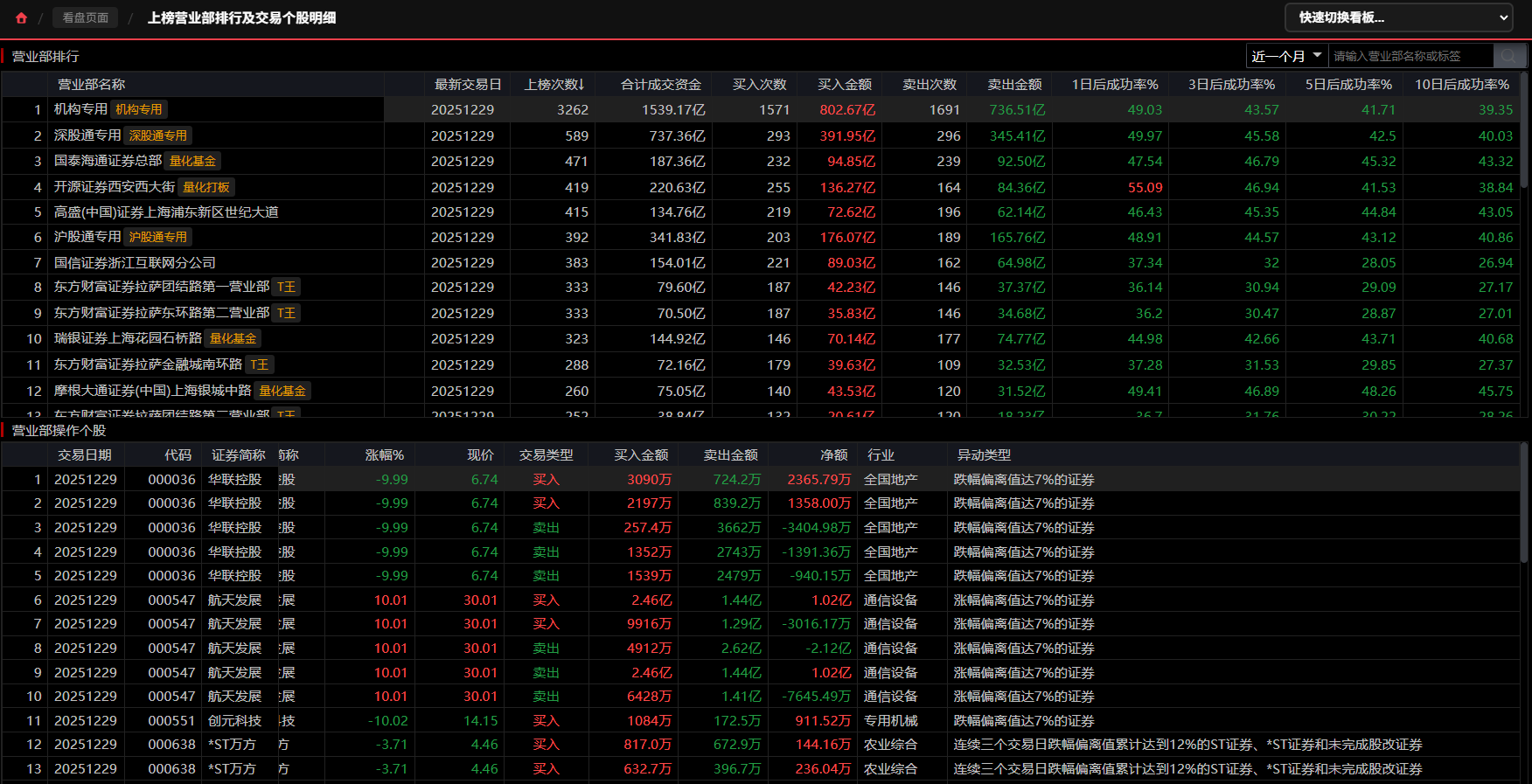
Task: Click the upper ranking table vertical scrollbar
Action: point(1524,131)
